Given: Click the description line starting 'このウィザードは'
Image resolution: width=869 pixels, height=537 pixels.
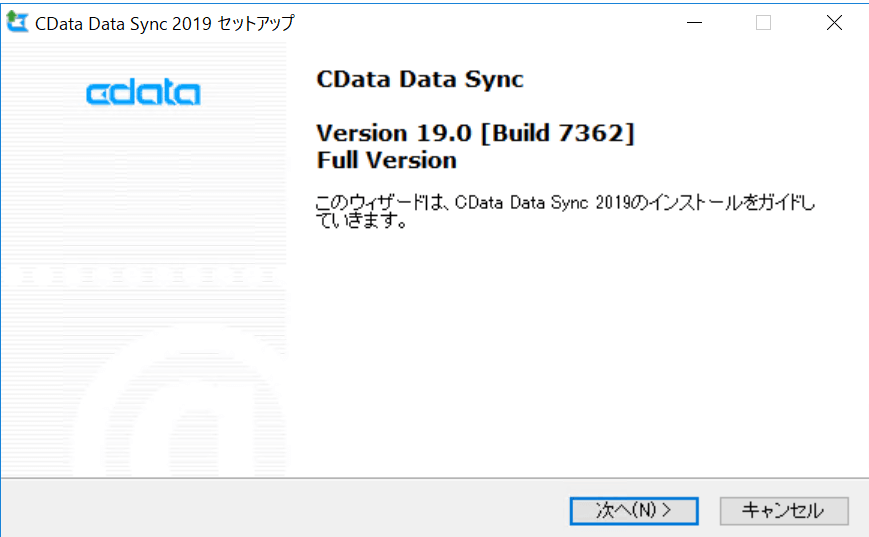Looking at the screenshot, I should tap(565, 204).
